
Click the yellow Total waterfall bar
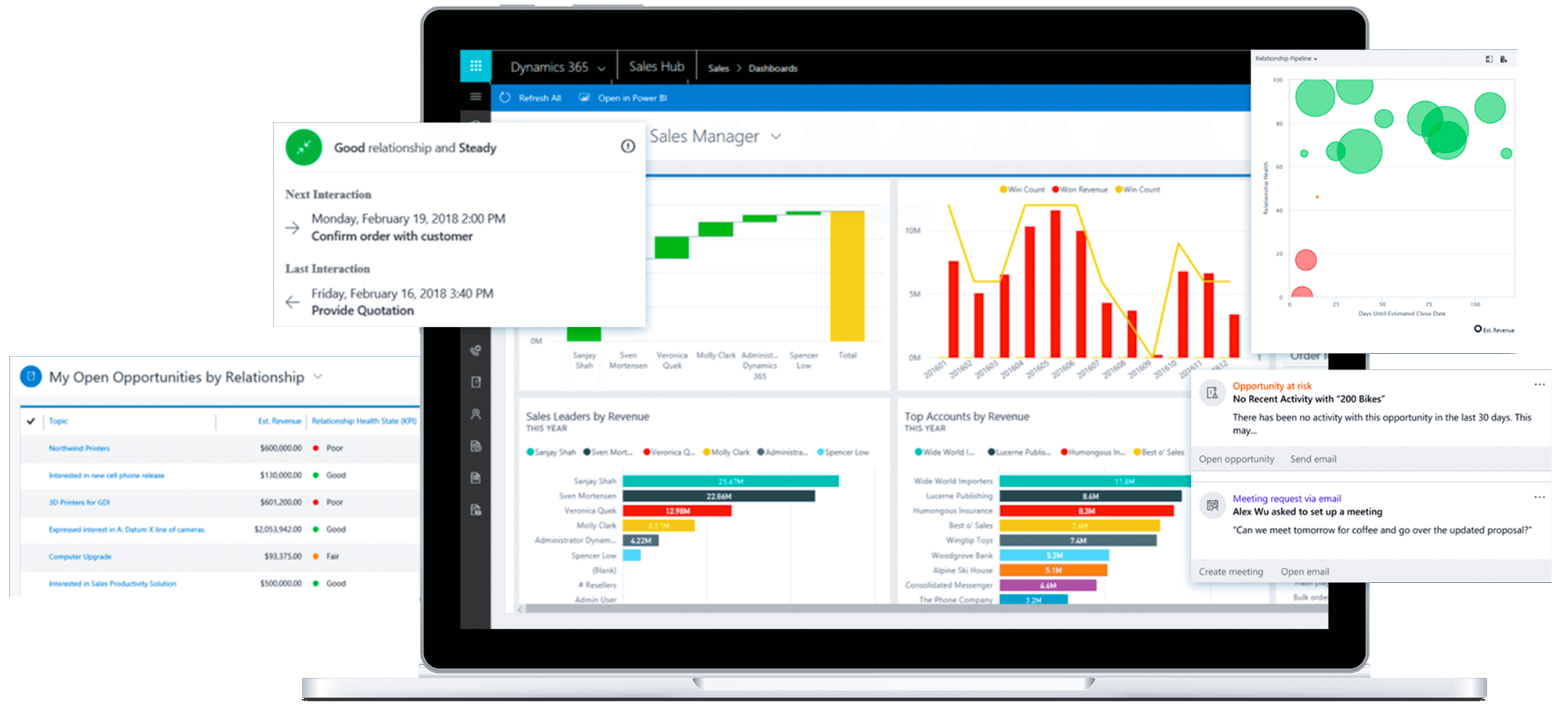[848, 275]
